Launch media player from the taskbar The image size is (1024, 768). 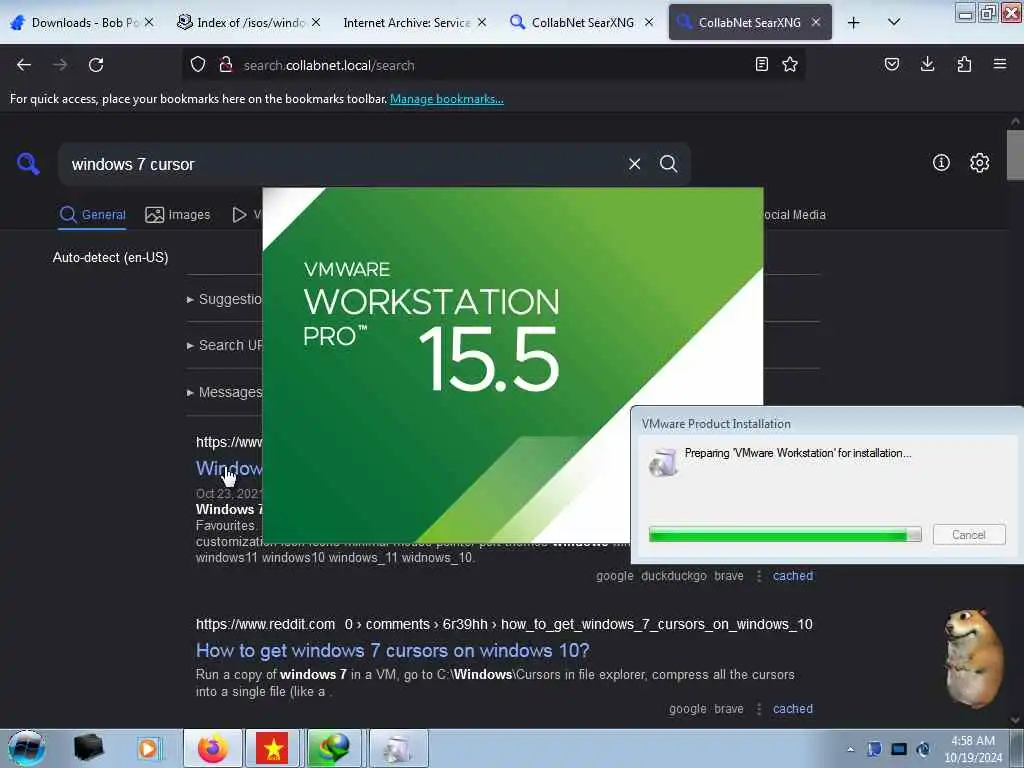(148, 748)
